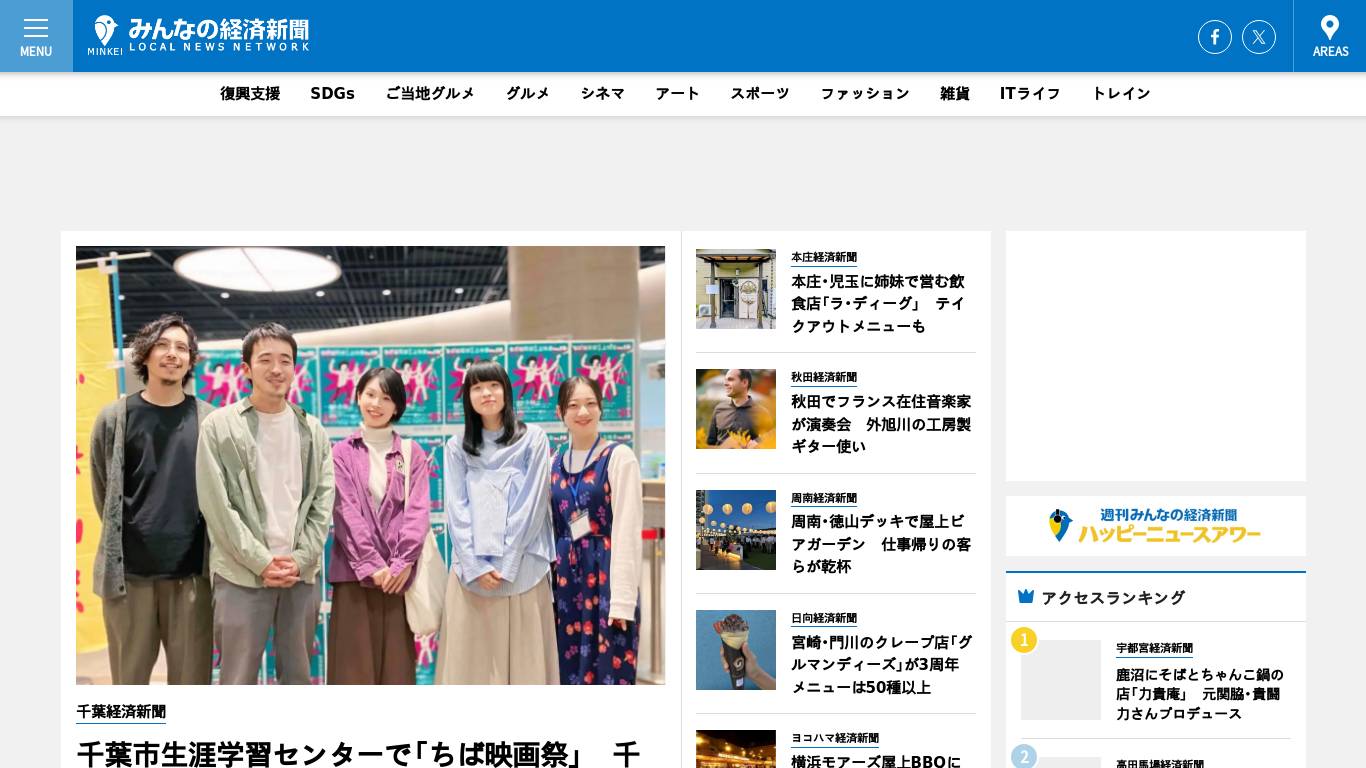Select ITライフ in the navigation bar
The height and width of the screenshot is (768, 1366).
pos(1030,93)
